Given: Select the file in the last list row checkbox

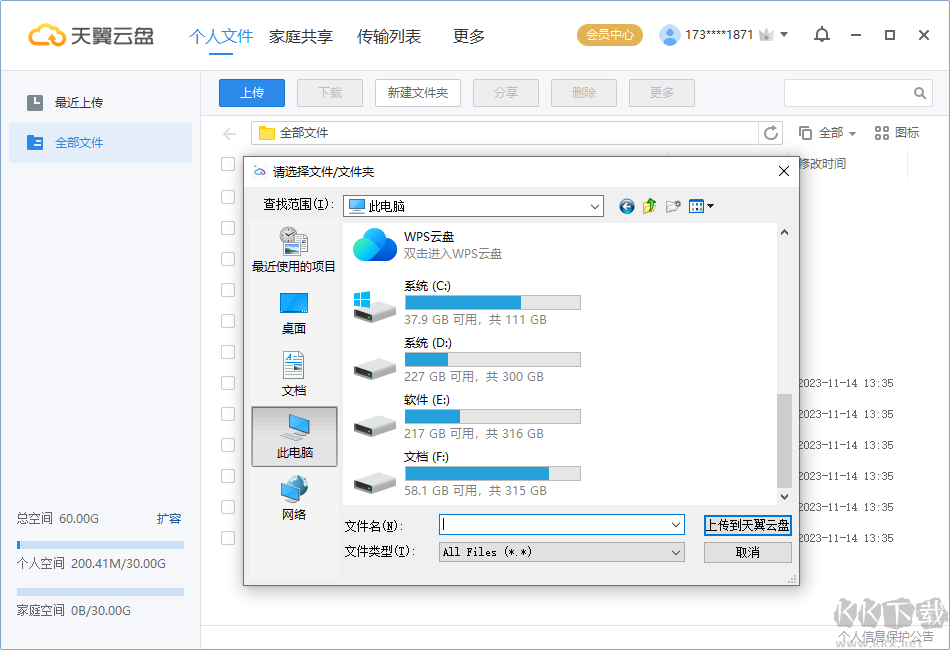Looking at the screenshot, I should pos(228,538).
